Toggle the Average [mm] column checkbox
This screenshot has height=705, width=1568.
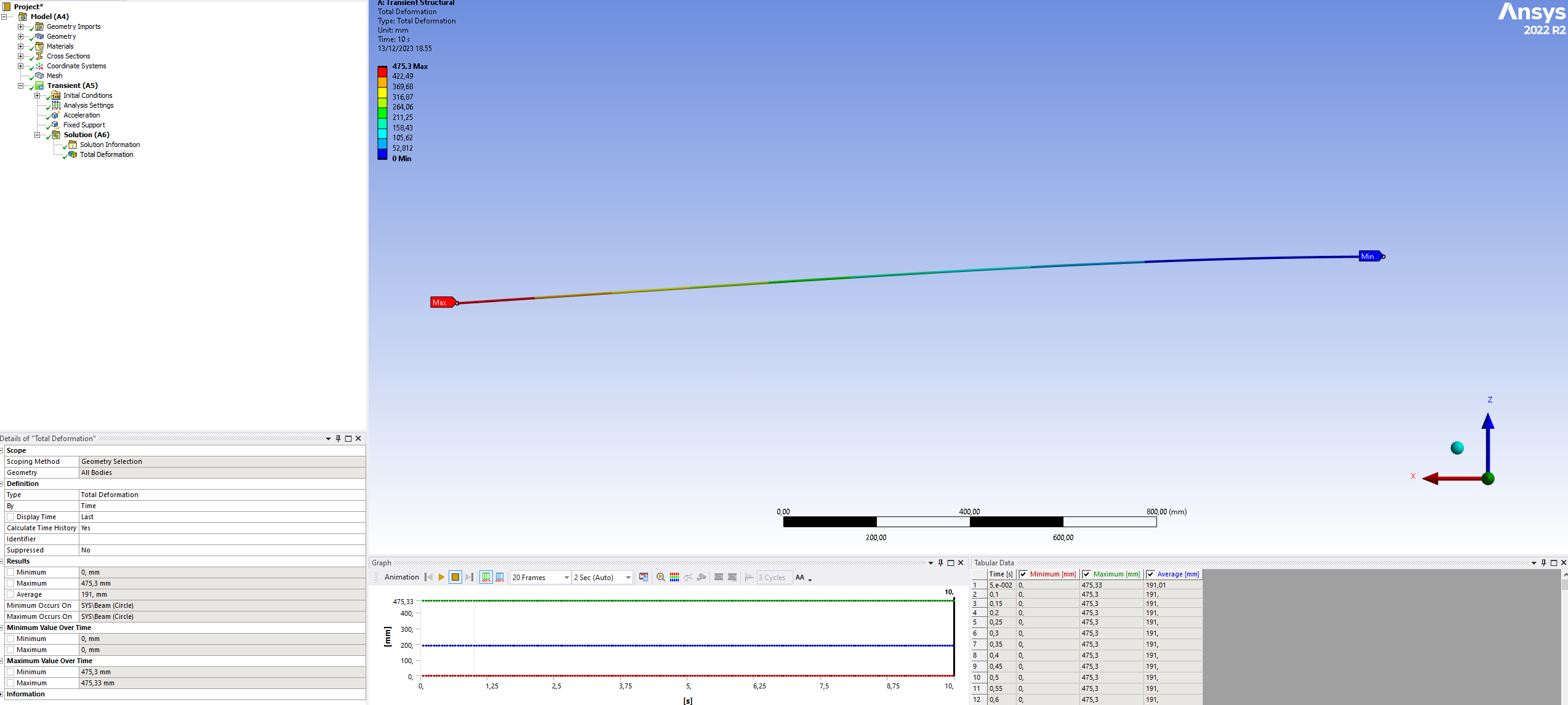tap(1150, 574)
